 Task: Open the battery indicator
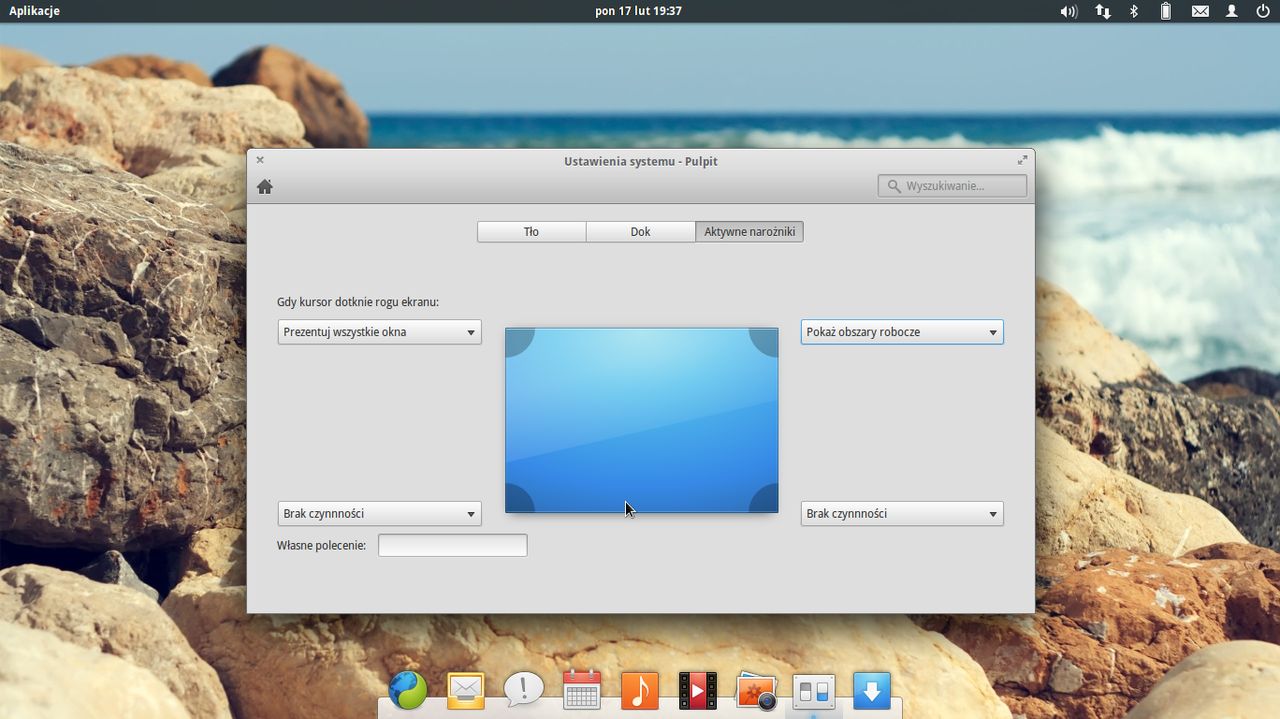pyautogui.click(x=1166, y=11)
